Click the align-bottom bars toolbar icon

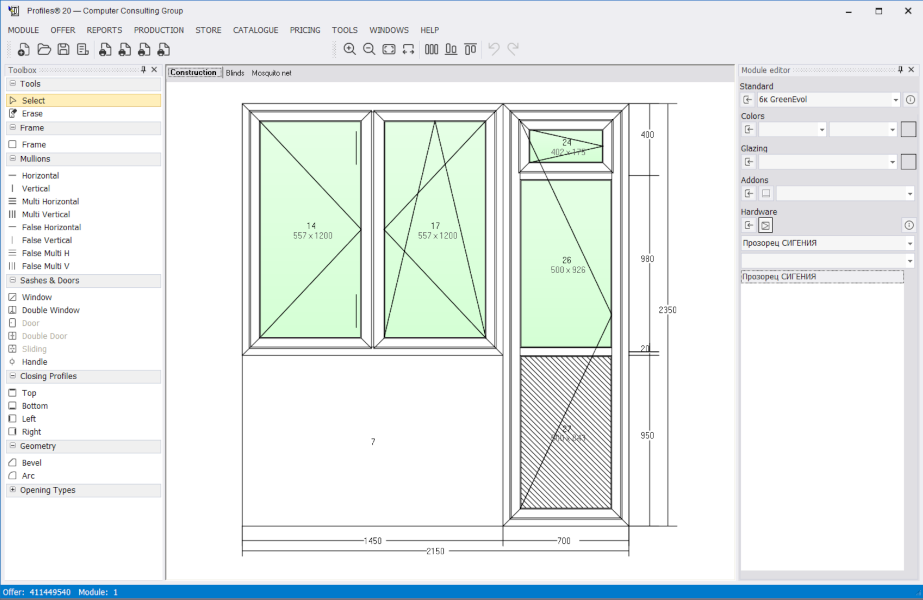[x=451, y=49]
